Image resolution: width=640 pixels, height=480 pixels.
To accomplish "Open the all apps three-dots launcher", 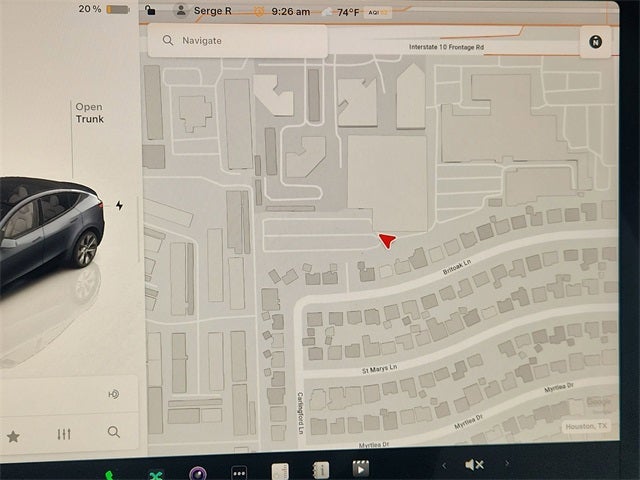I will coord(239,472).
